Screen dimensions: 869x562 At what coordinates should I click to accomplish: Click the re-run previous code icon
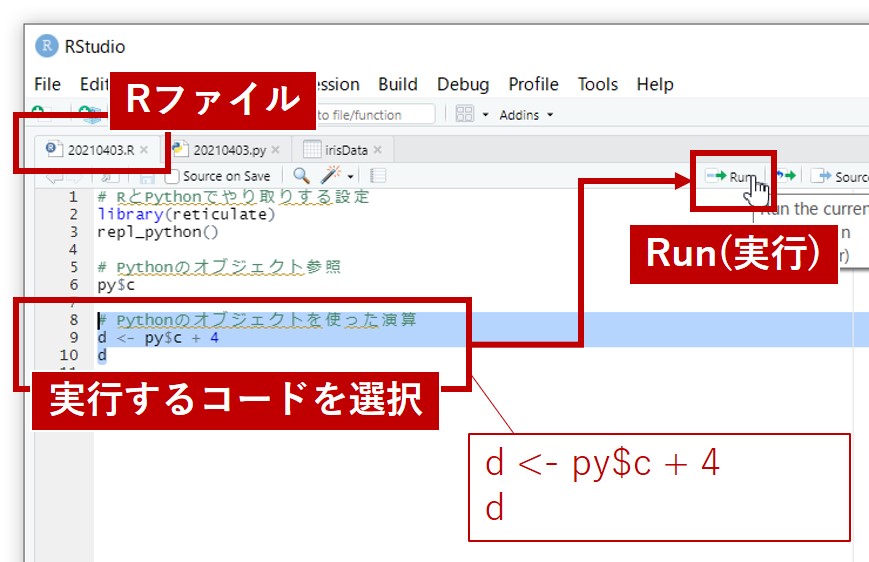[x=786, y=176]
